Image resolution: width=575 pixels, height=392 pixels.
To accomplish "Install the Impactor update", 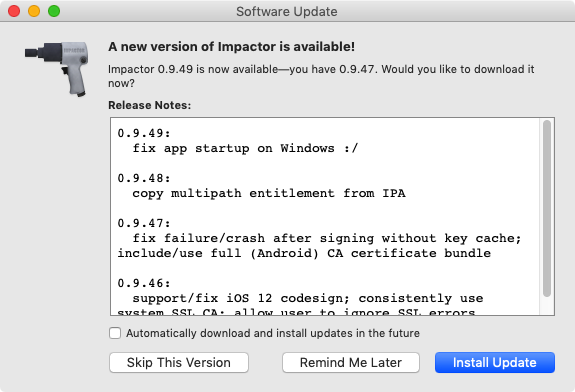I will [x=495, y=363].
